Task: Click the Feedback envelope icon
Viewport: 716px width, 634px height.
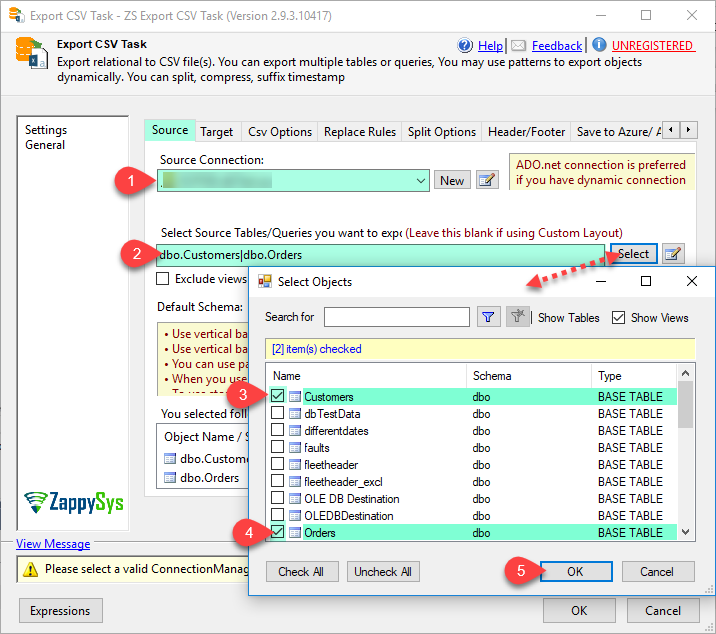Action: pyautogui.click(x=518, y=45)
